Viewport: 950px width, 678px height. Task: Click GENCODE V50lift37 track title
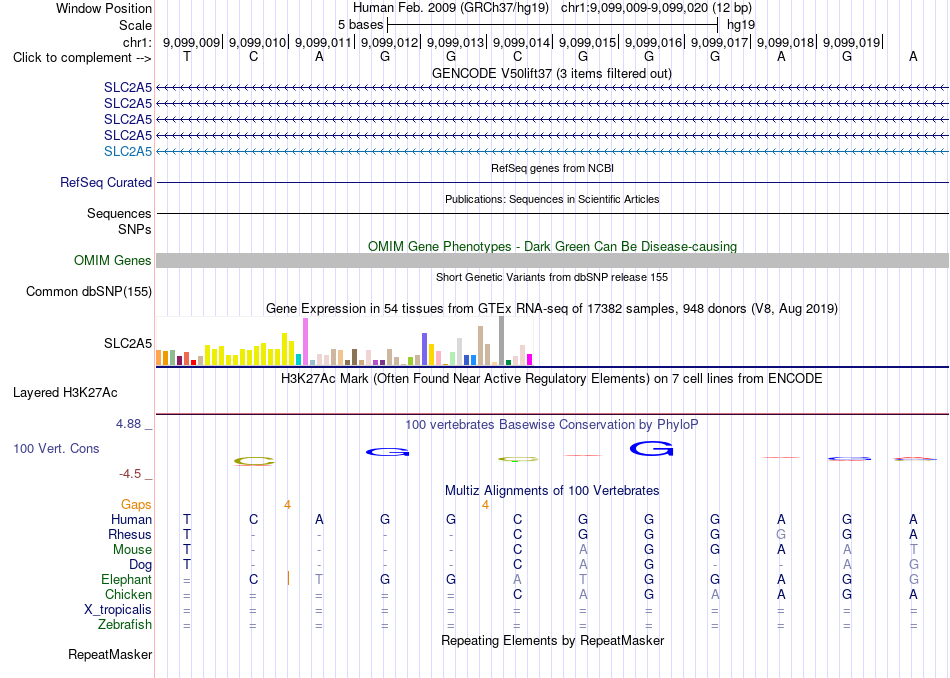click(x=551, y=73)
